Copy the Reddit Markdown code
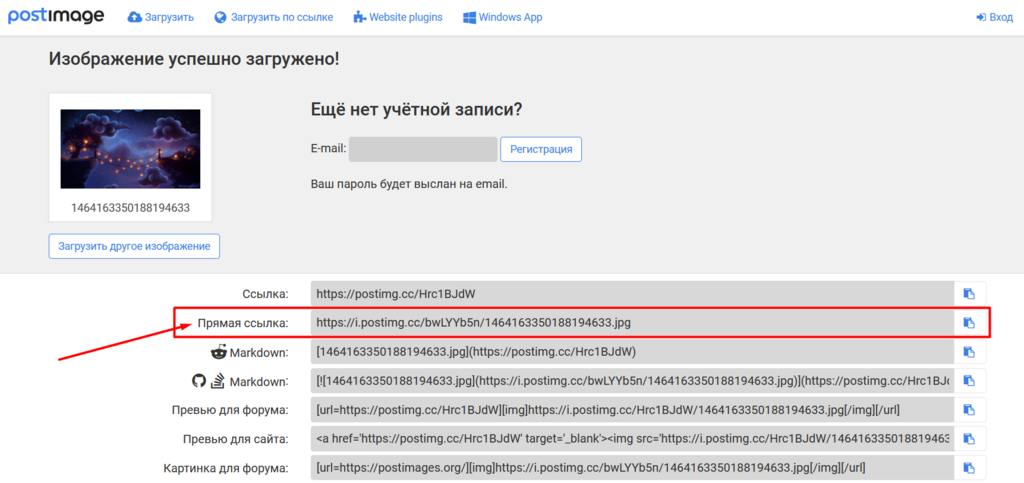1024x483 pixels. (x=968, y=352)
